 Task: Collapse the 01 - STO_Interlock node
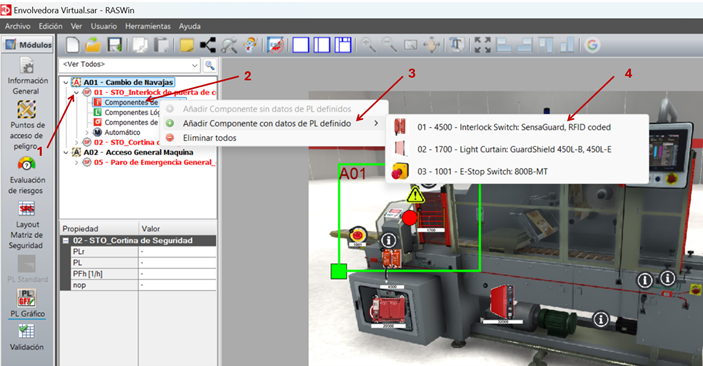point(76,92)
